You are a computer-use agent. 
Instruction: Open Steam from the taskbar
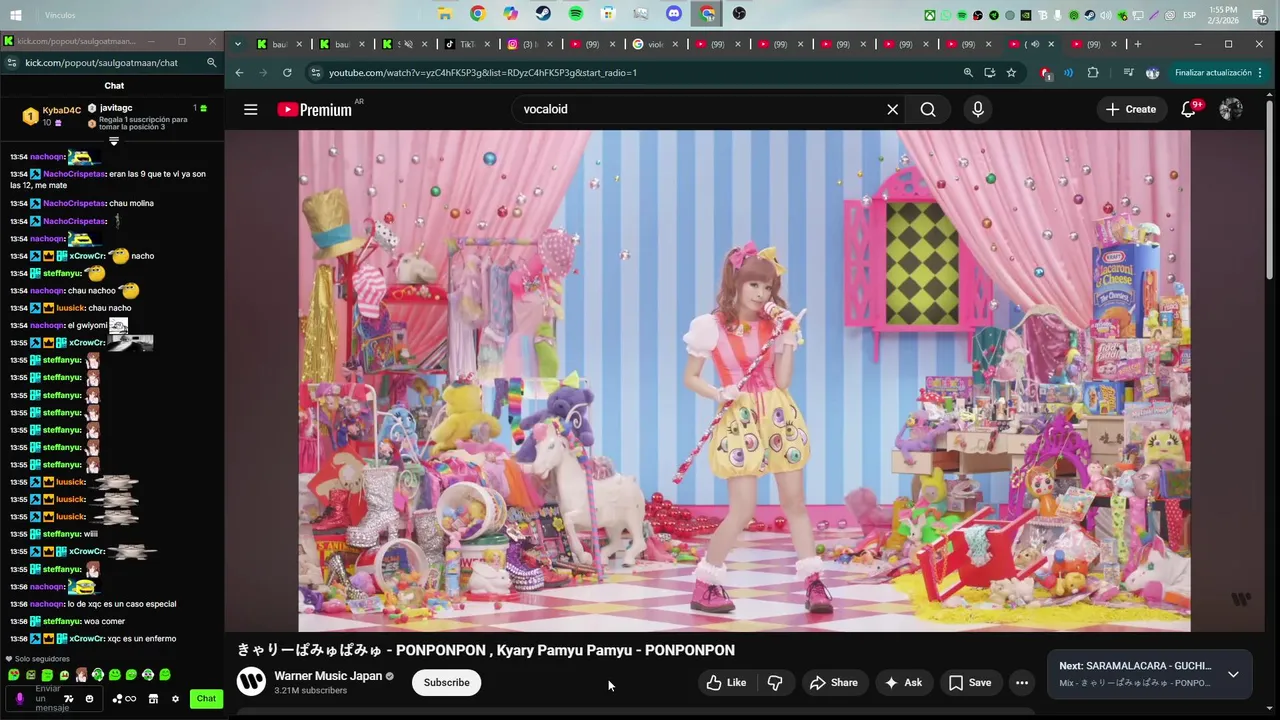tap(543, 14)
